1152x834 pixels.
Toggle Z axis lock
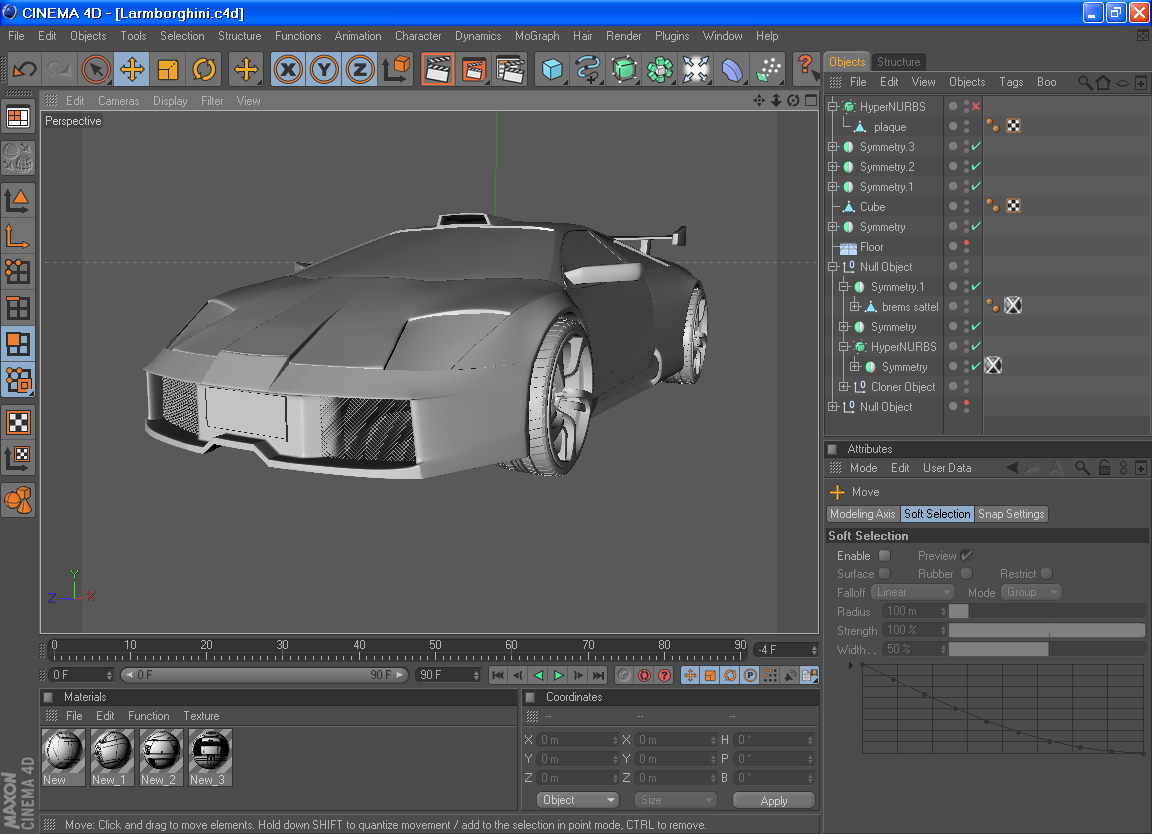pyautogui.click(x=360, y=70)
